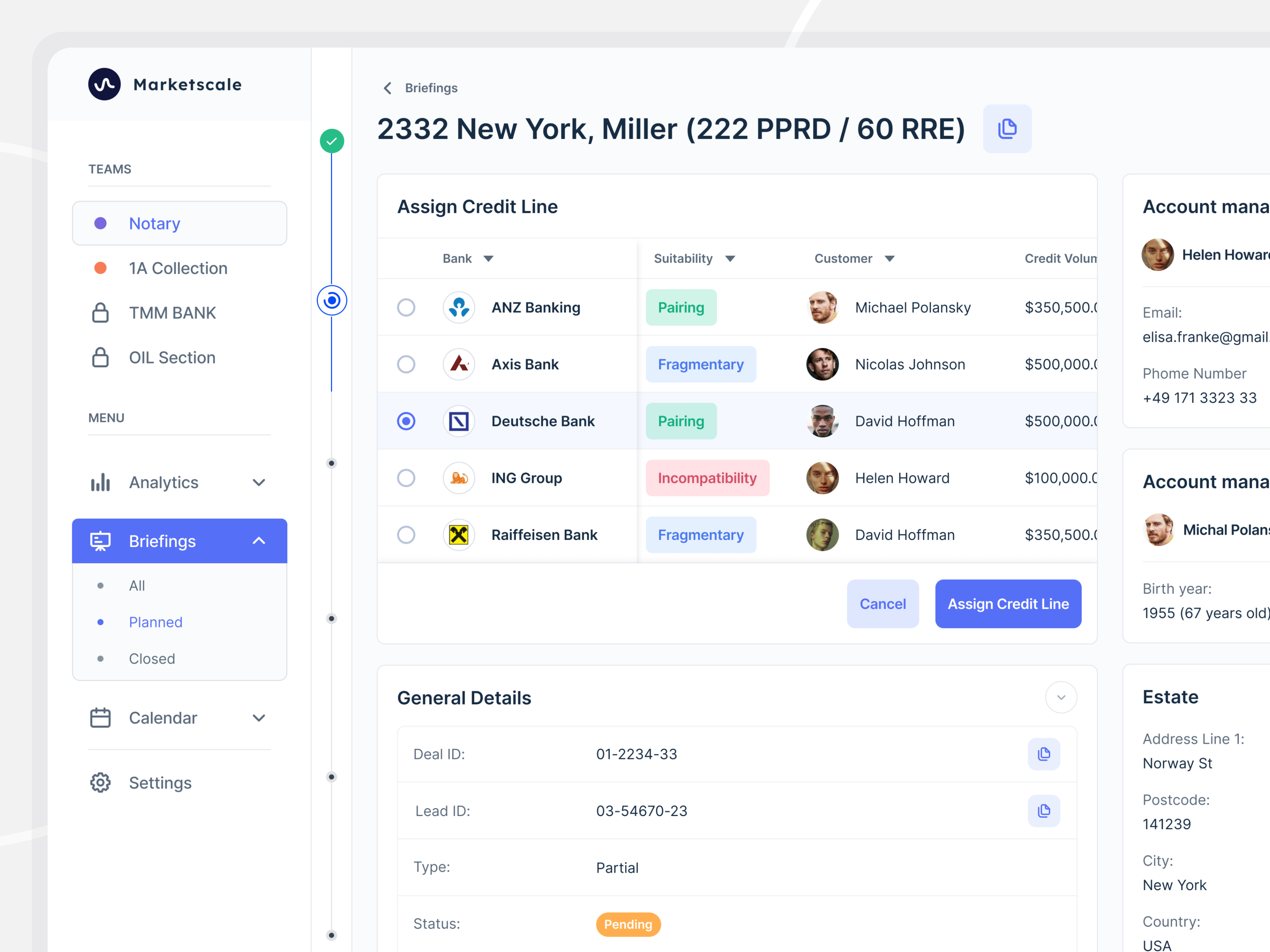Copy the Deal ID value
Viewport: 1270px width, 952px height.
pyautogui.click(x=1044, y=754)
